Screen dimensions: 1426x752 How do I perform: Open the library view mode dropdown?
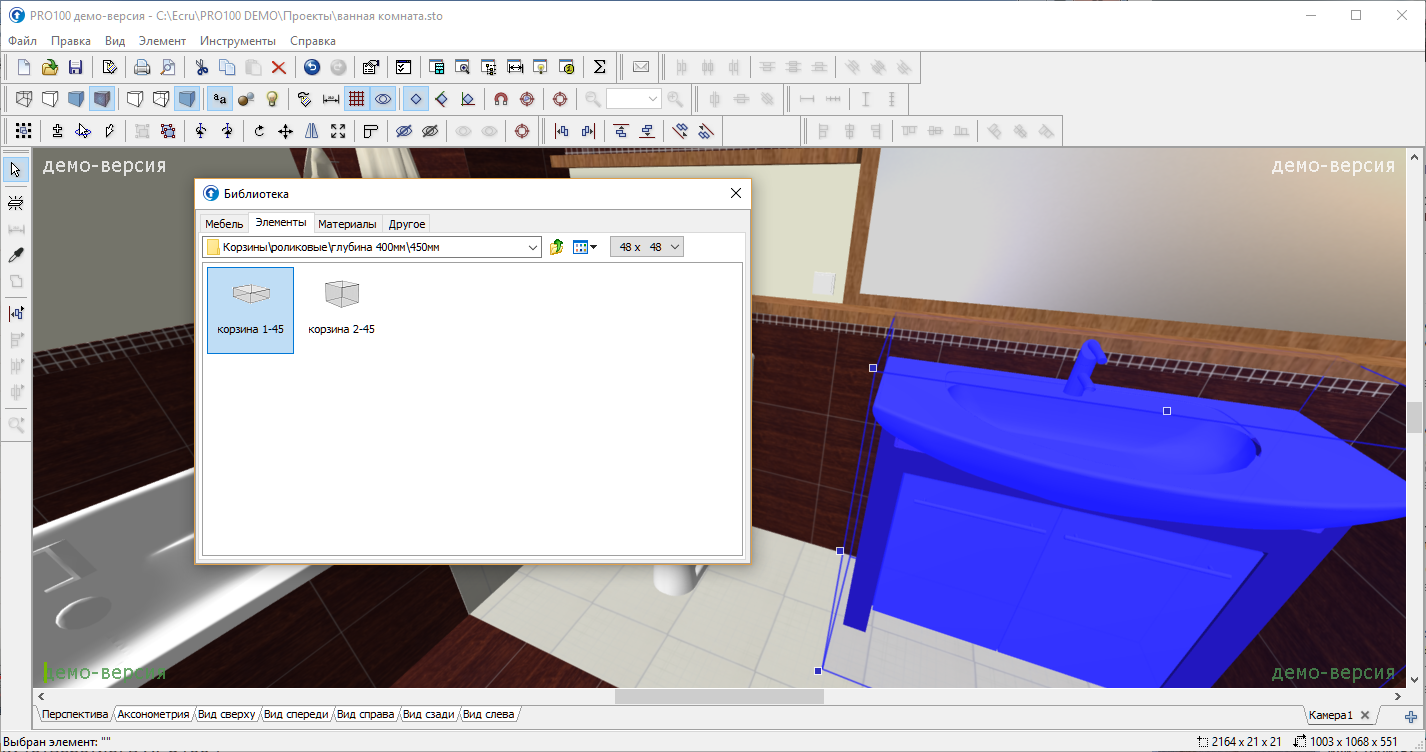[x=585, y=247]
